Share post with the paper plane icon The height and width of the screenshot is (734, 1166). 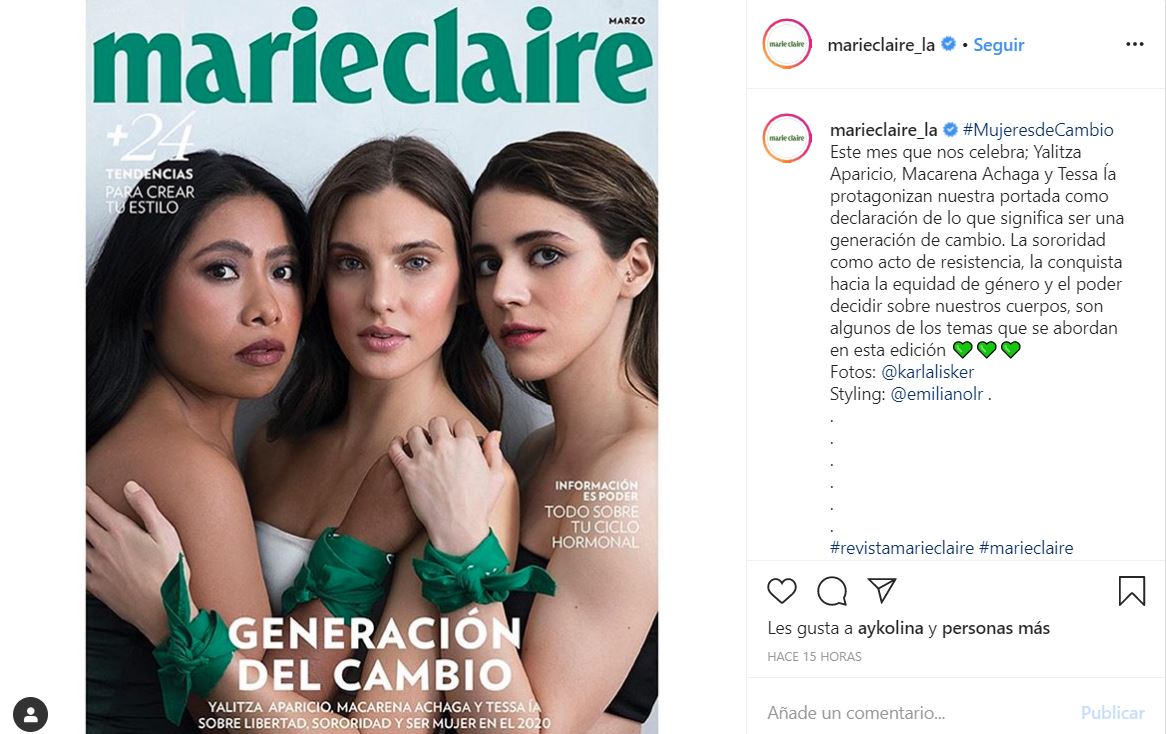point(882,590)
